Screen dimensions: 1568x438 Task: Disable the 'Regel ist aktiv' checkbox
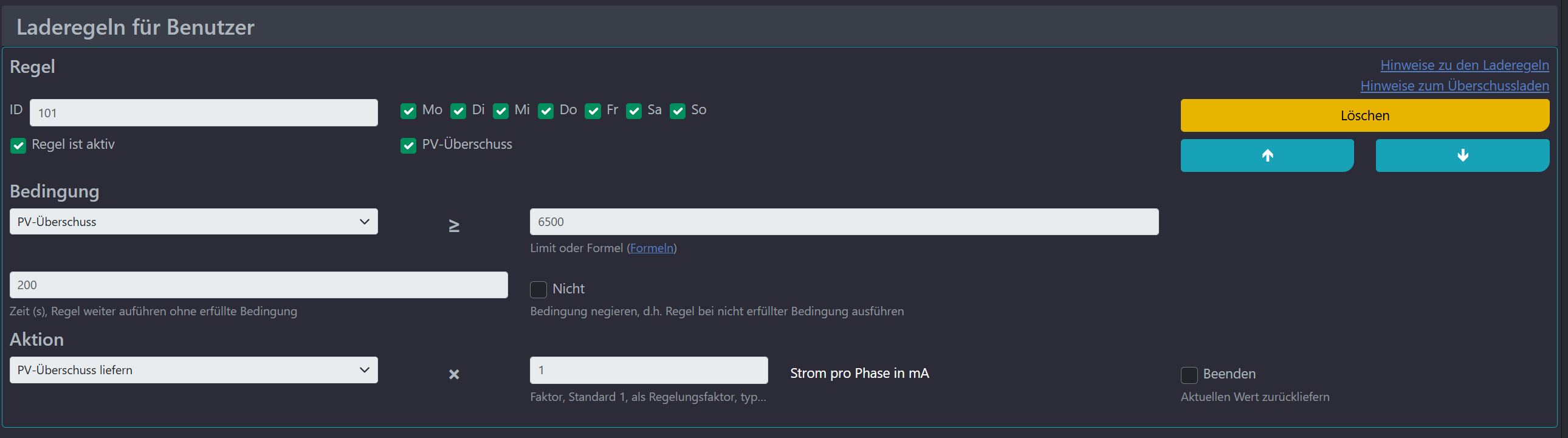tap(18, 145)
